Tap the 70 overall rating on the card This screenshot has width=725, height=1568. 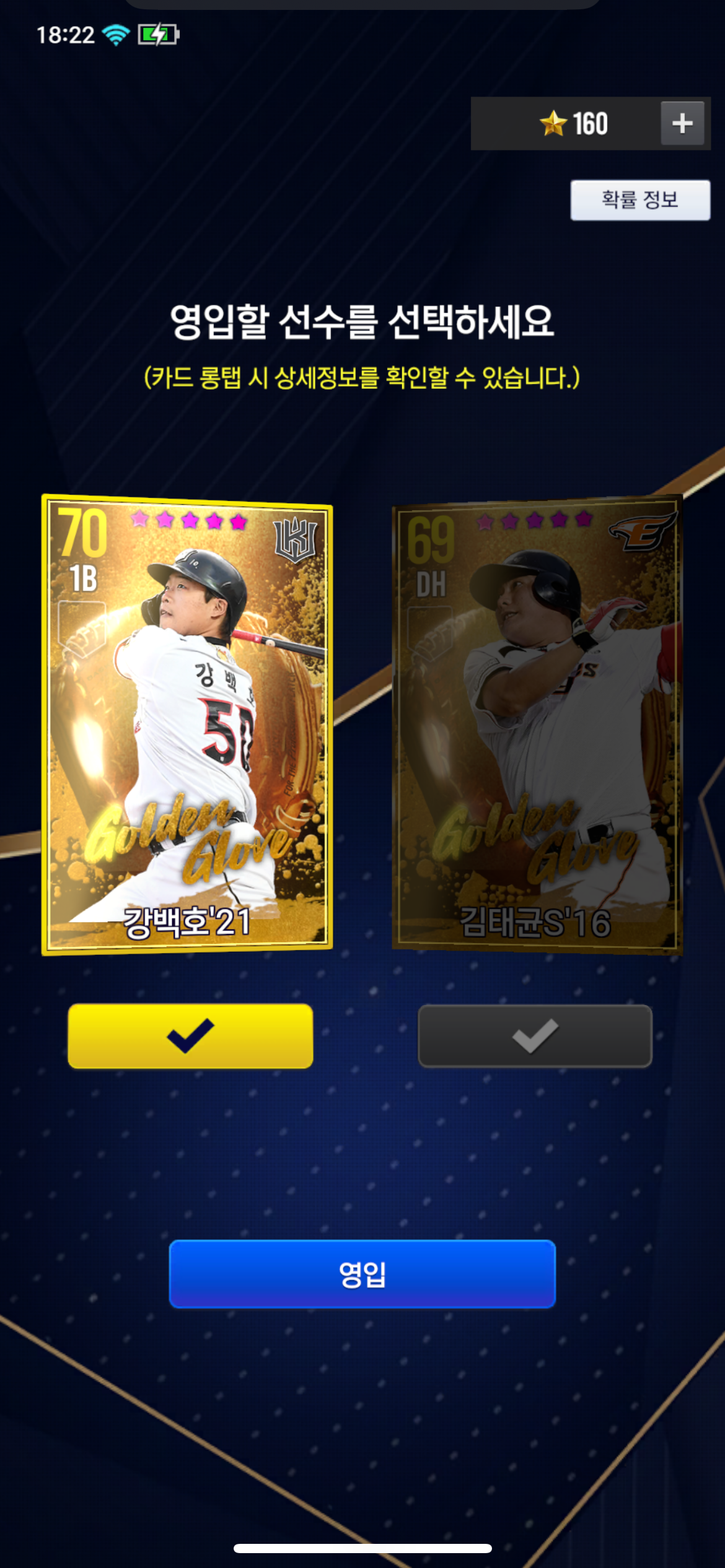click(x=82, y=533)
